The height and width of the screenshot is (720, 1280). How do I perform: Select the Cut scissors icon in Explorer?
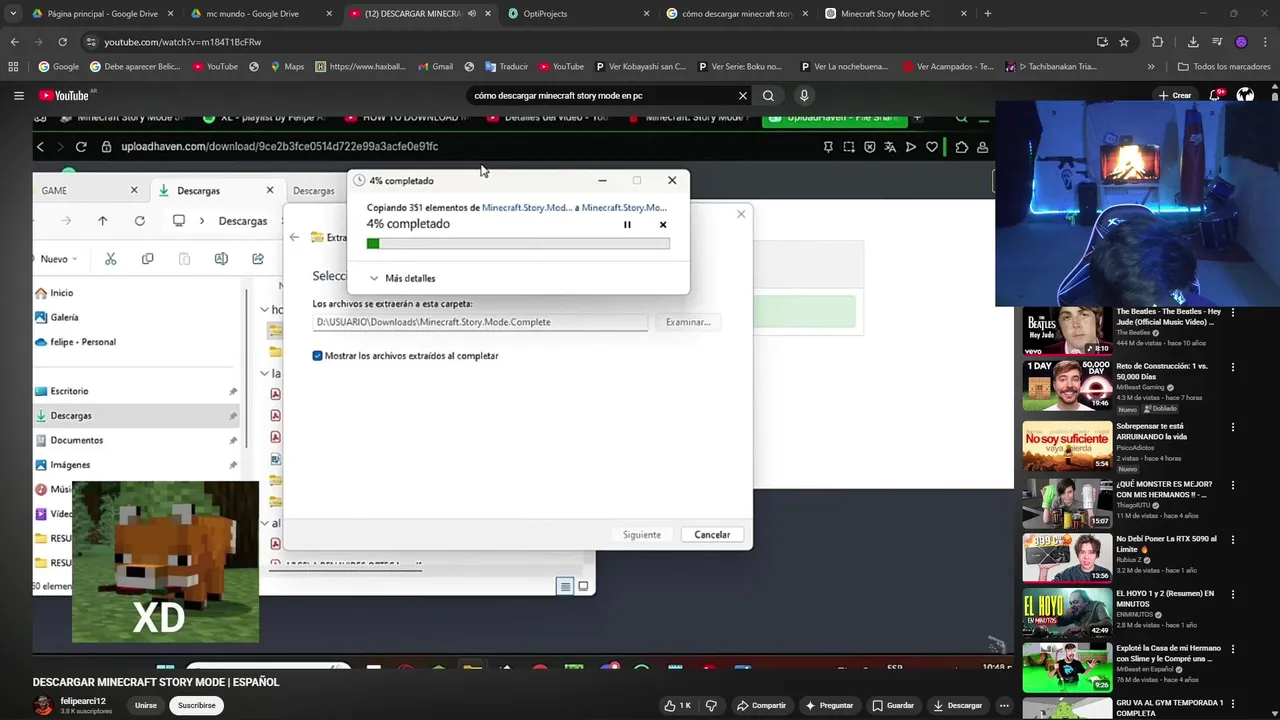pos(110,259)
